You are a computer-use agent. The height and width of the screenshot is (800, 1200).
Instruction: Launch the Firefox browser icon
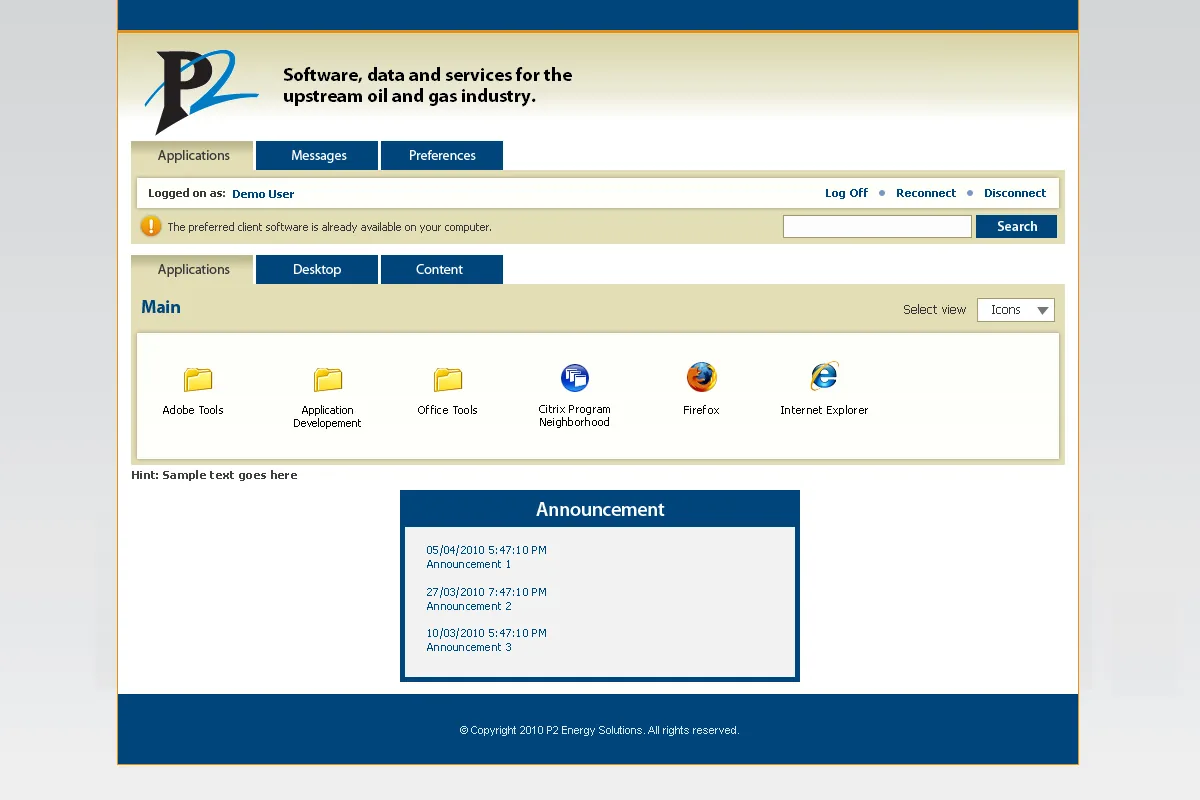(702, 377)
